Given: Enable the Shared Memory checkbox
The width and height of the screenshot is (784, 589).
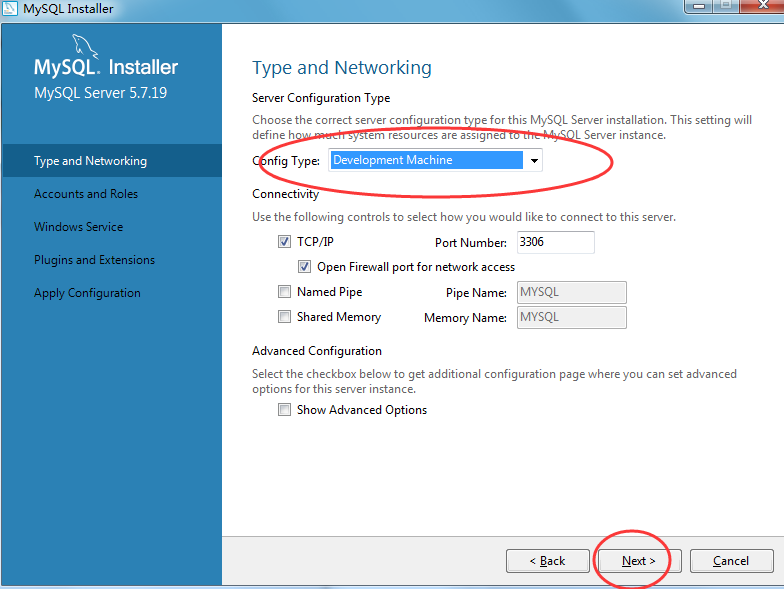Looking at the screenshot, I should coord(284,316).
